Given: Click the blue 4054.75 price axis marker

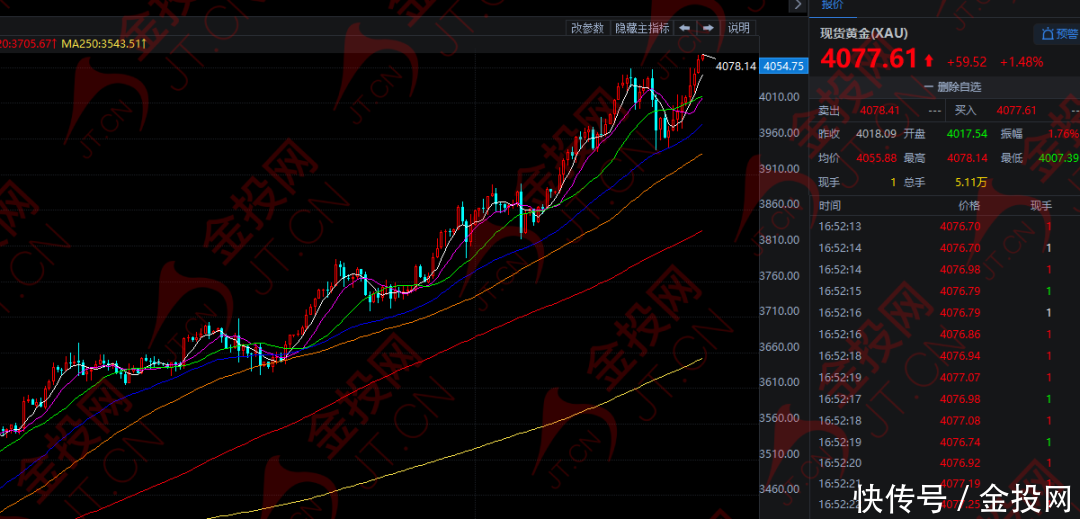Looking at the screenshot, I should (783, 66).
